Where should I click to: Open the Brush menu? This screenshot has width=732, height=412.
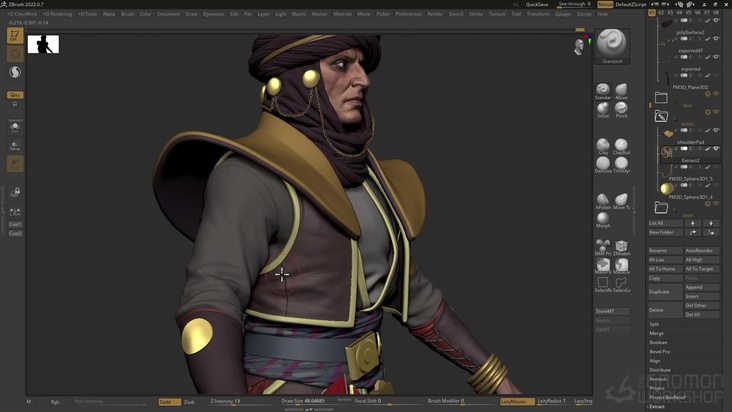(127, 14)
